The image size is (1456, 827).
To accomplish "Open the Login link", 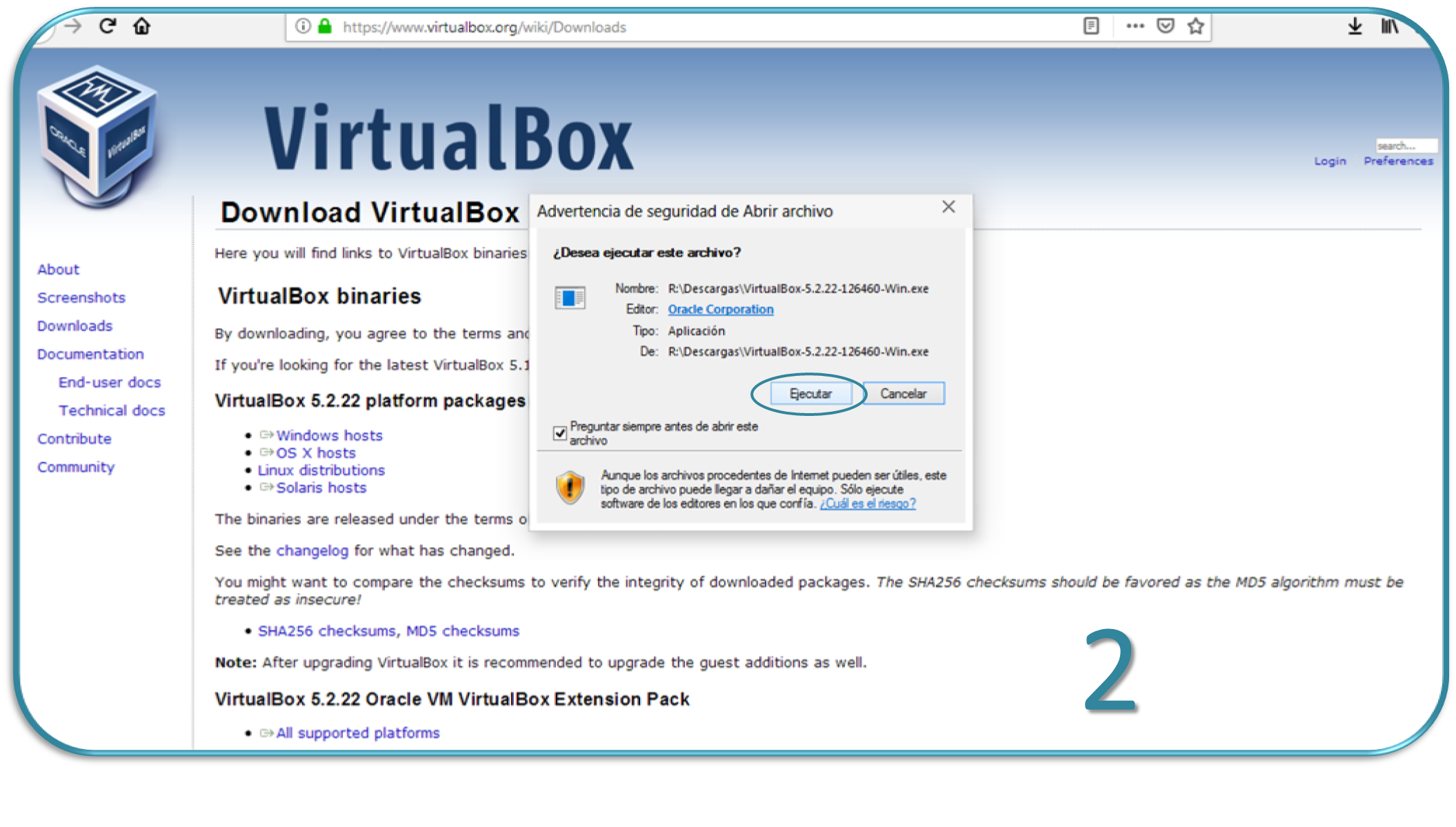I will coord(1330,161).
